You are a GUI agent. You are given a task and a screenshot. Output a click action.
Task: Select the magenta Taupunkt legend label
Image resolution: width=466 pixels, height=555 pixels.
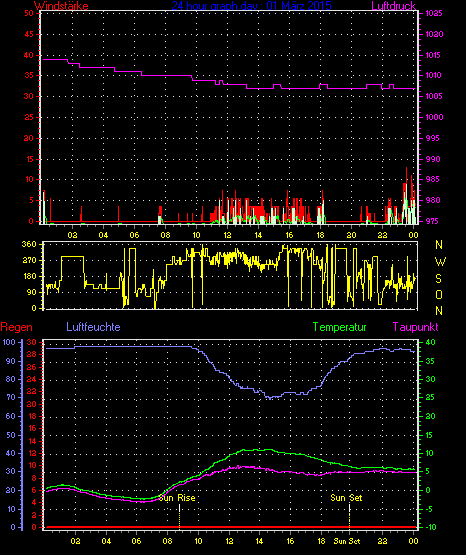(x=415, y=327)
